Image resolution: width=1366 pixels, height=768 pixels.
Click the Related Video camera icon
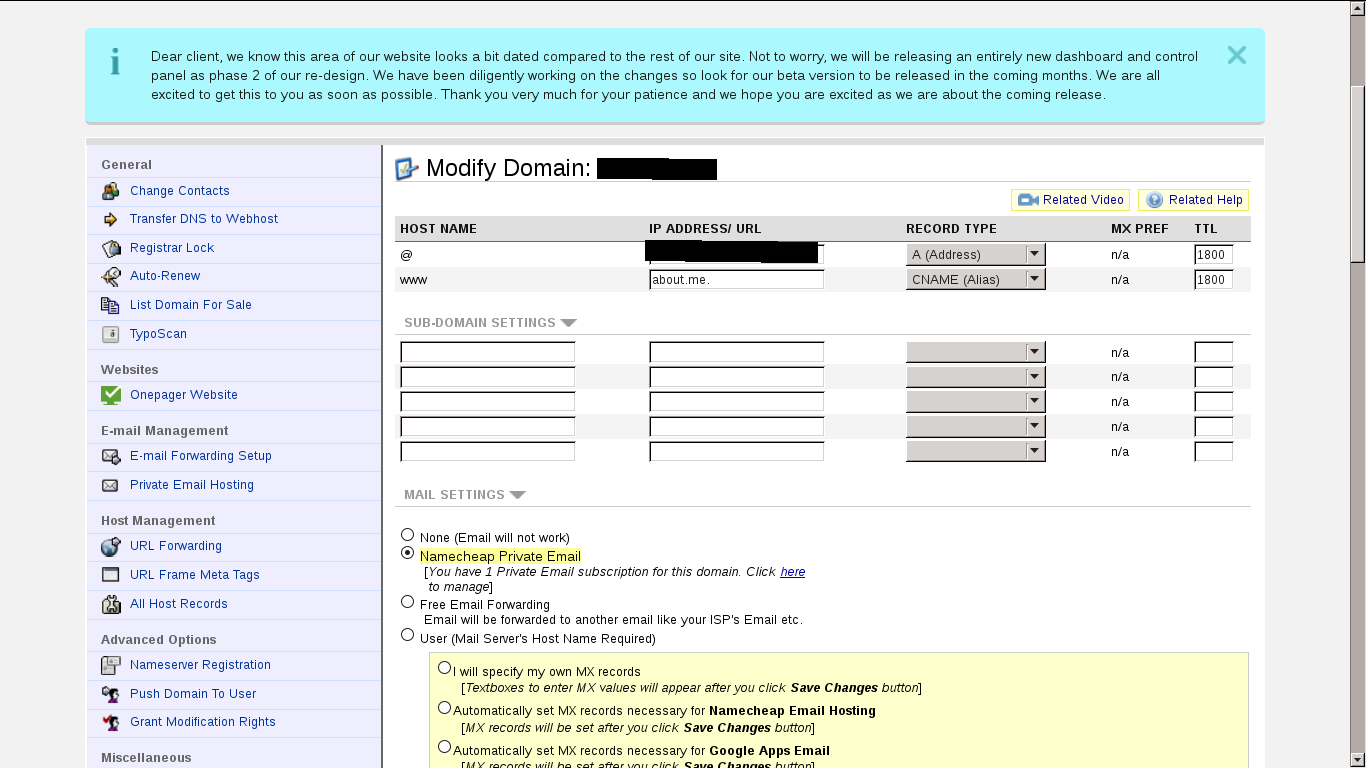[1028, 200]
